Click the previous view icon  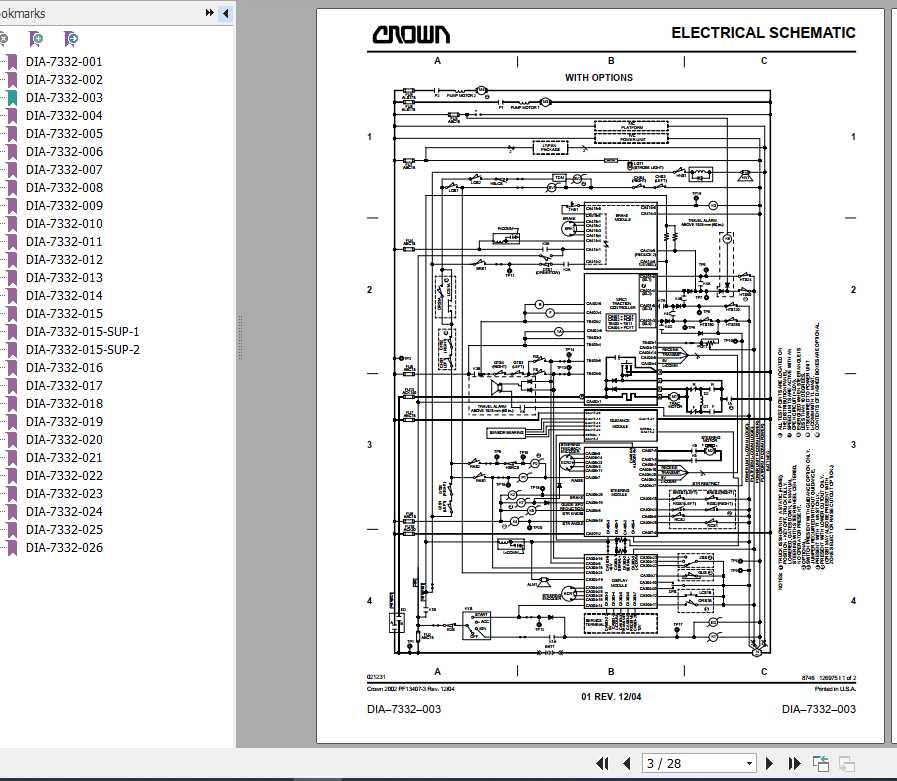pos(820,763)
